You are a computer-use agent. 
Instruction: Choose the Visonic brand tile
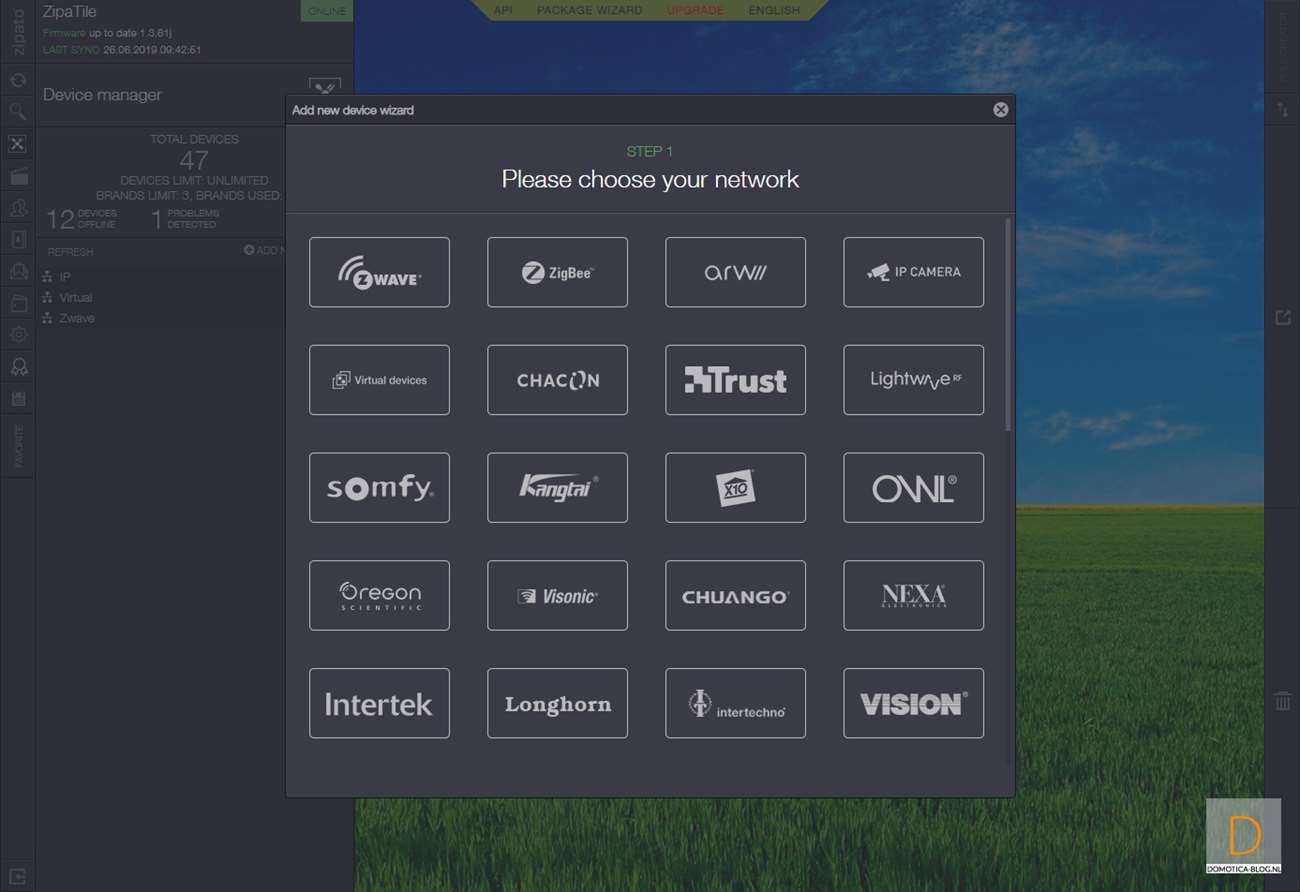coord(557,596)
